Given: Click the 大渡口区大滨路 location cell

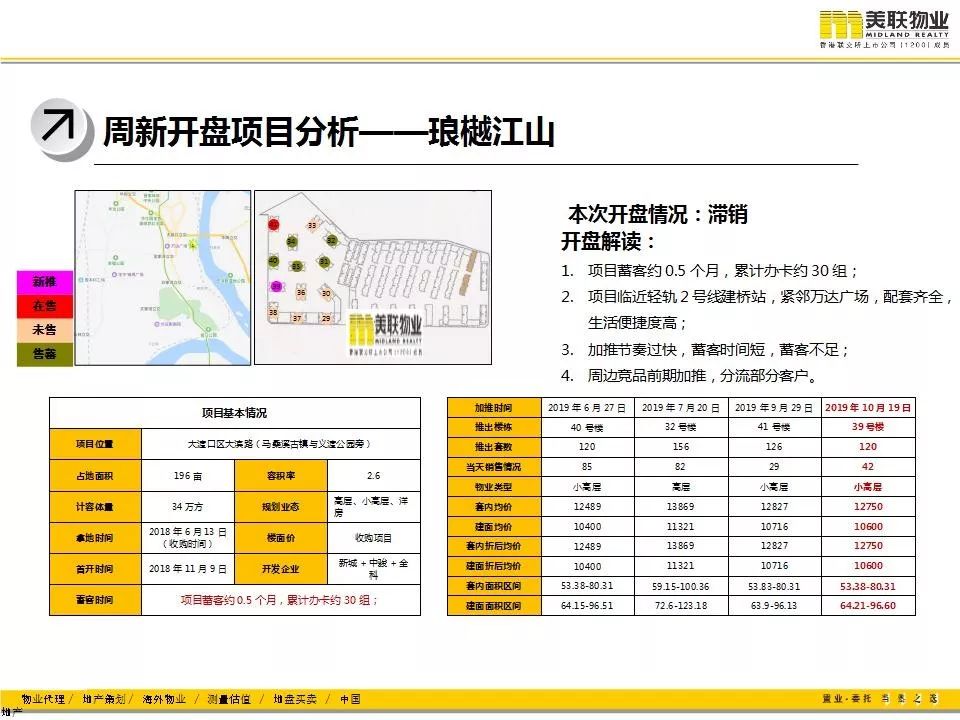Looking at the screenshot, I should (x=281, y=444).
